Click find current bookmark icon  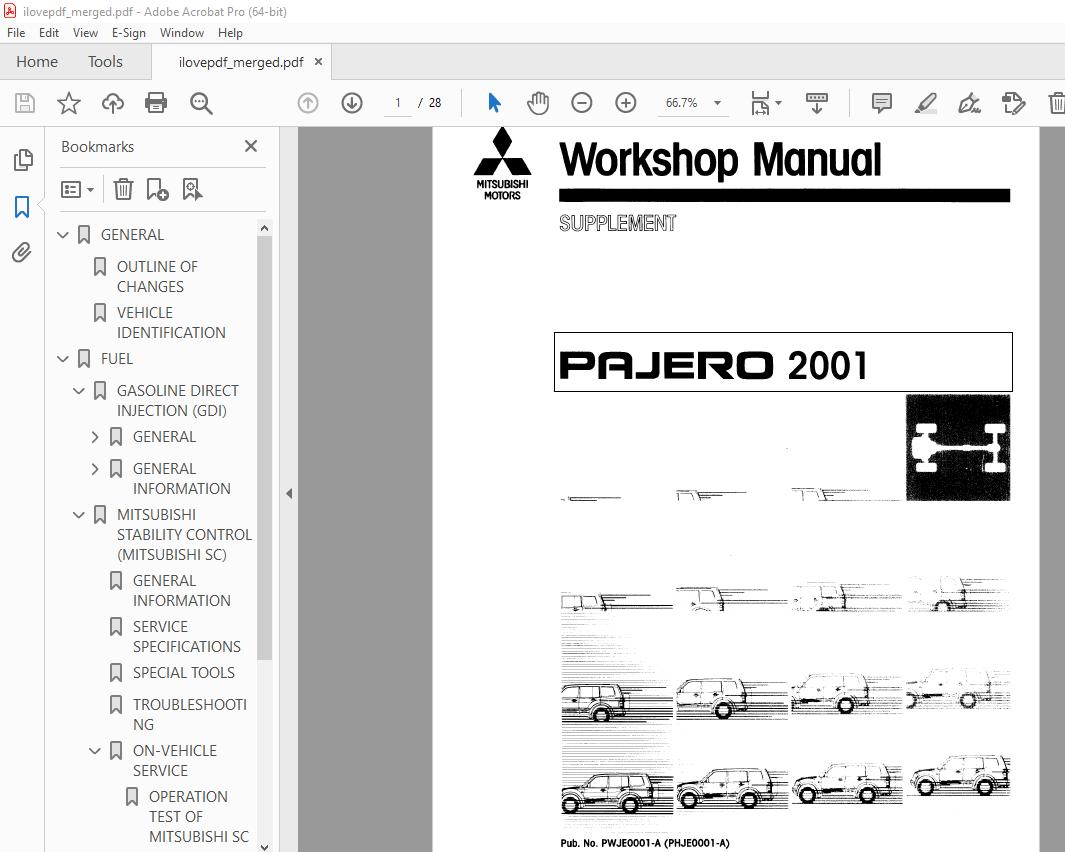(x=192, y=190)
